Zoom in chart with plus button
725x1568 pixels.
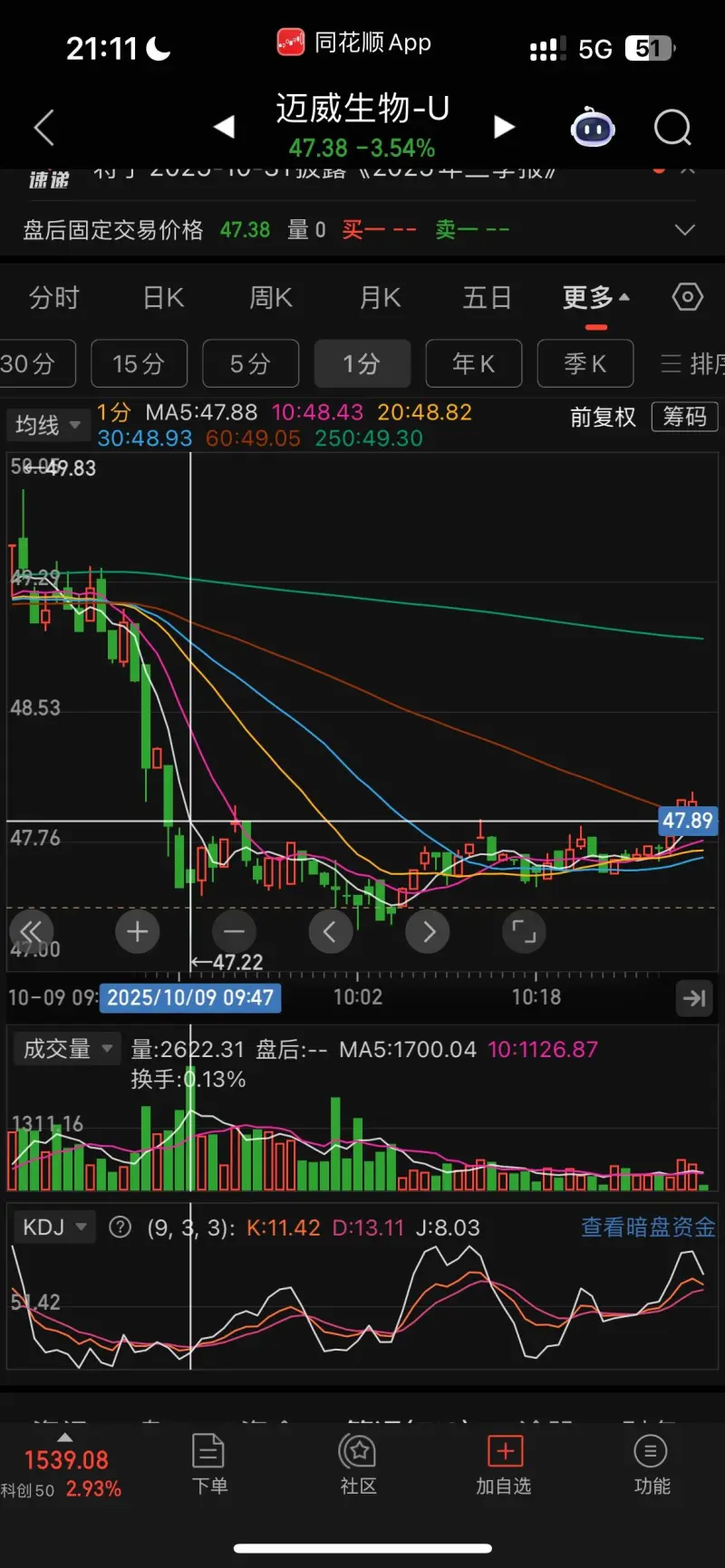click(138, 931)
